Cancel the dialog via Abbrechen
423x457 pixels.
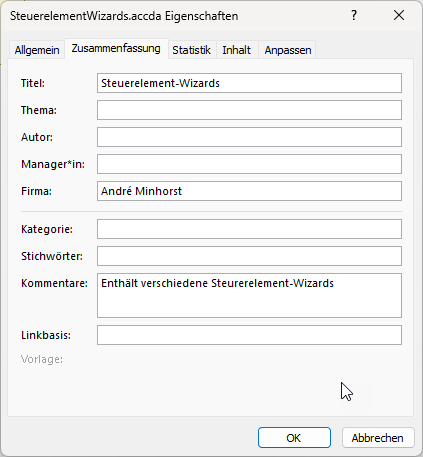click(x=378, y=438)
